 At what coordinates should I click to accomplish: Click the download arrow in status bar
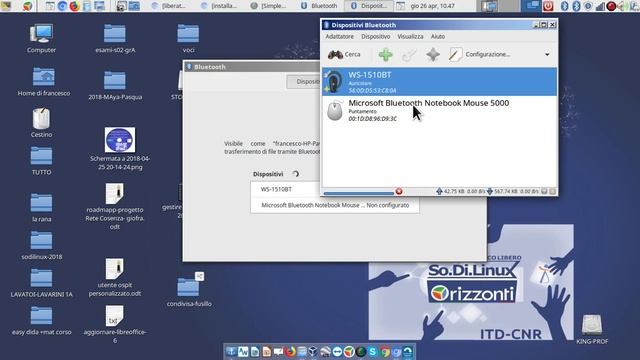tap(489, 191)
